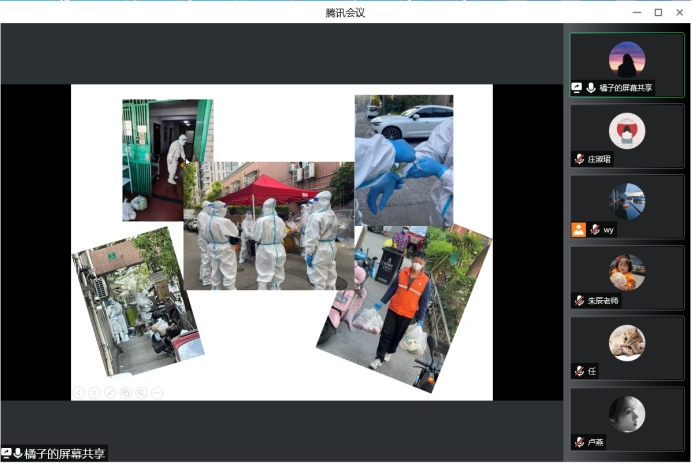This screenshot has height=463, width=692.
Task: Toggle the muted microphone icon for 庄淑珺
Action: [x=579, y=159]
